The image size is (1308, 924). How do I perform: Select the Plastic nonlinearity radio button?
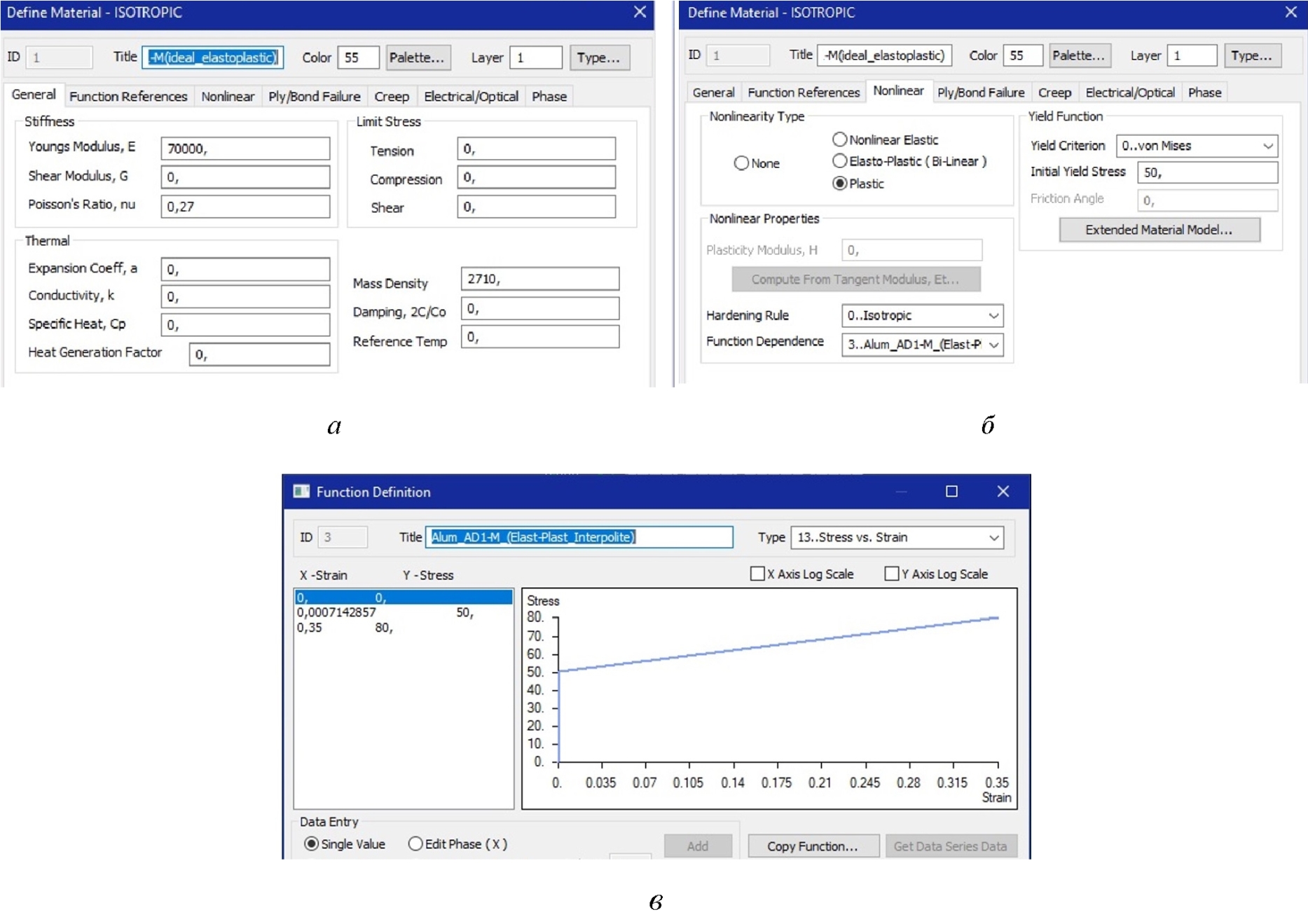839,184
